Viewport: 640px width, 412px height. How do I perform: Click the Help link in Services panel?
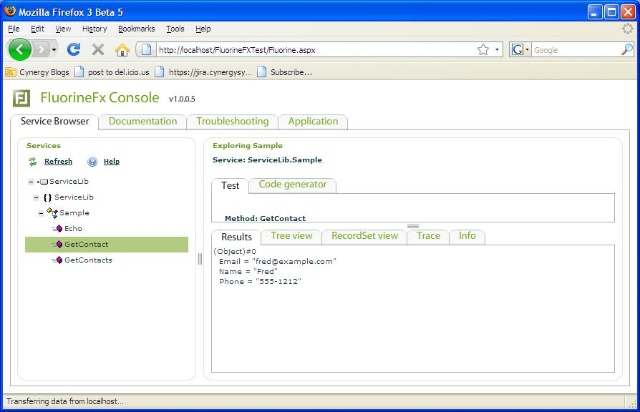click(111, 161)
